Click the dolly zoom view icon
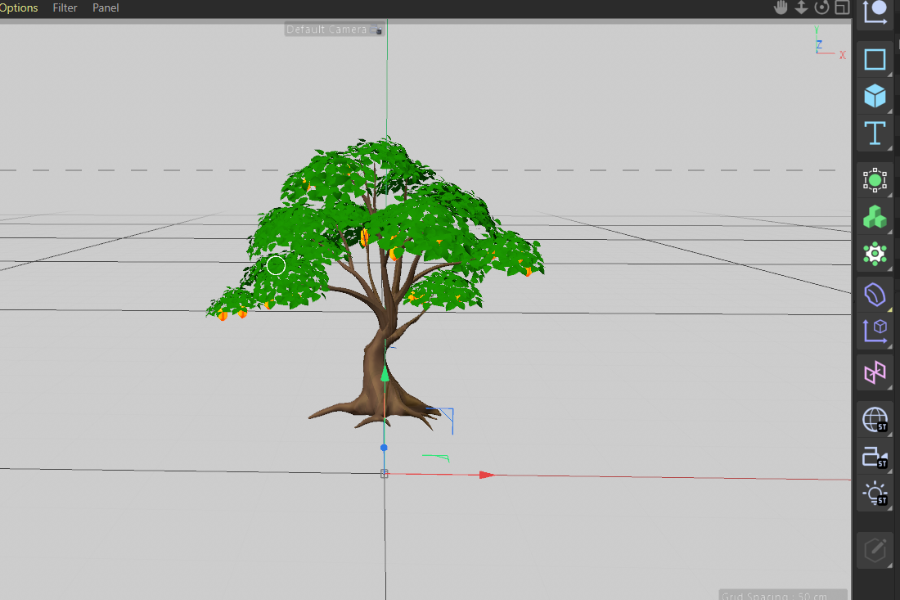This screenshot has width=900, height=600. (x=801, y=7)
